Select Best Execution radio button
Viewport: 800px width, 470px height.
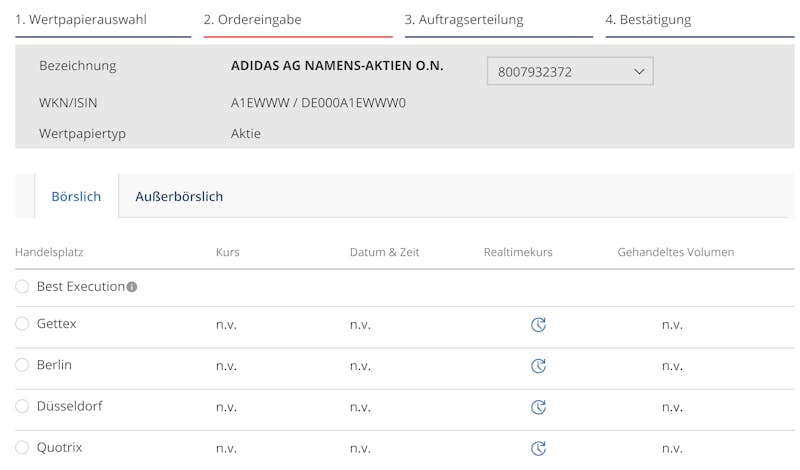22,286
